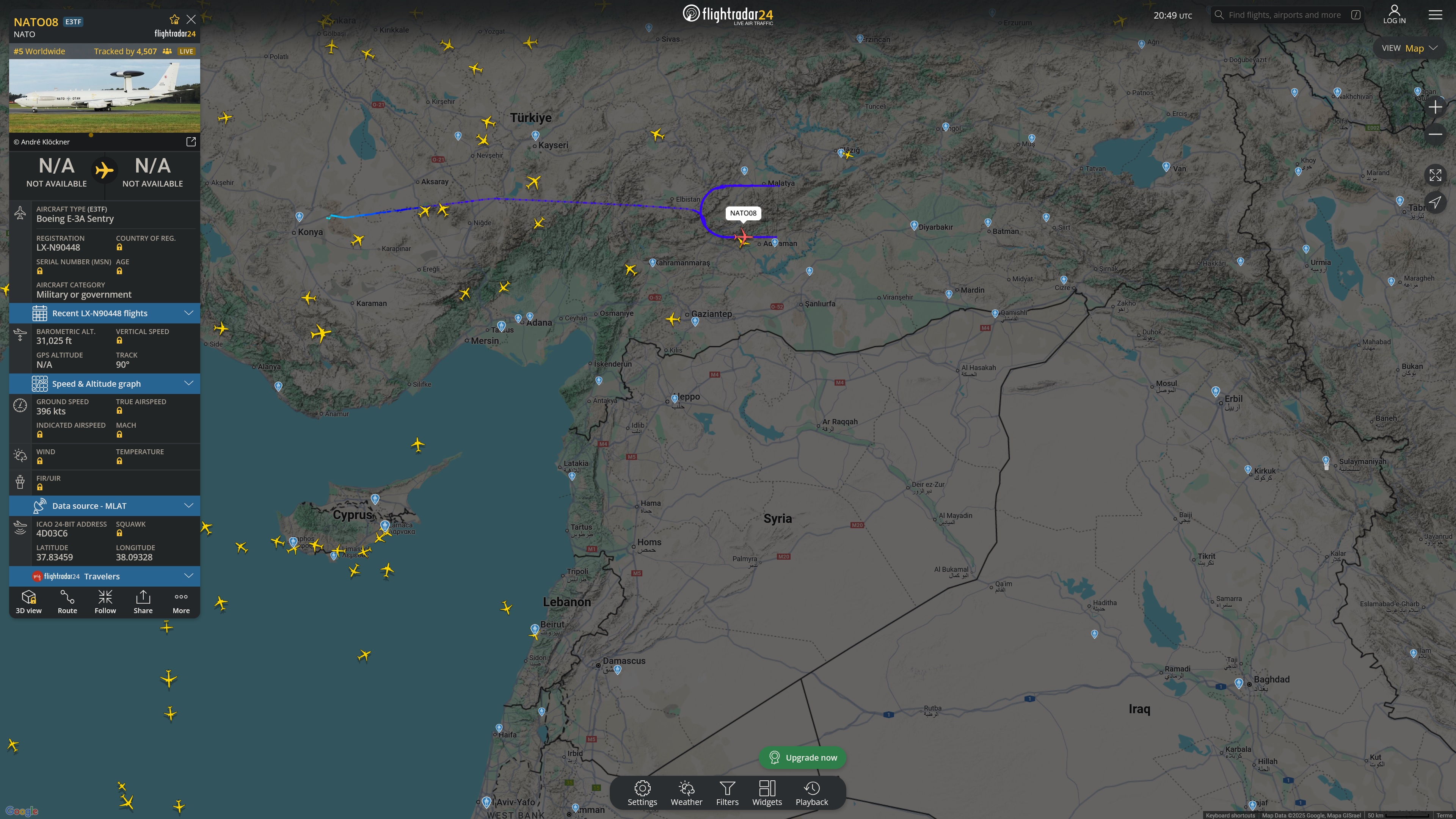This screenshot has width=1456, height=819.
Task: Click the Konya airport pin
Action: tap(300, 217)
